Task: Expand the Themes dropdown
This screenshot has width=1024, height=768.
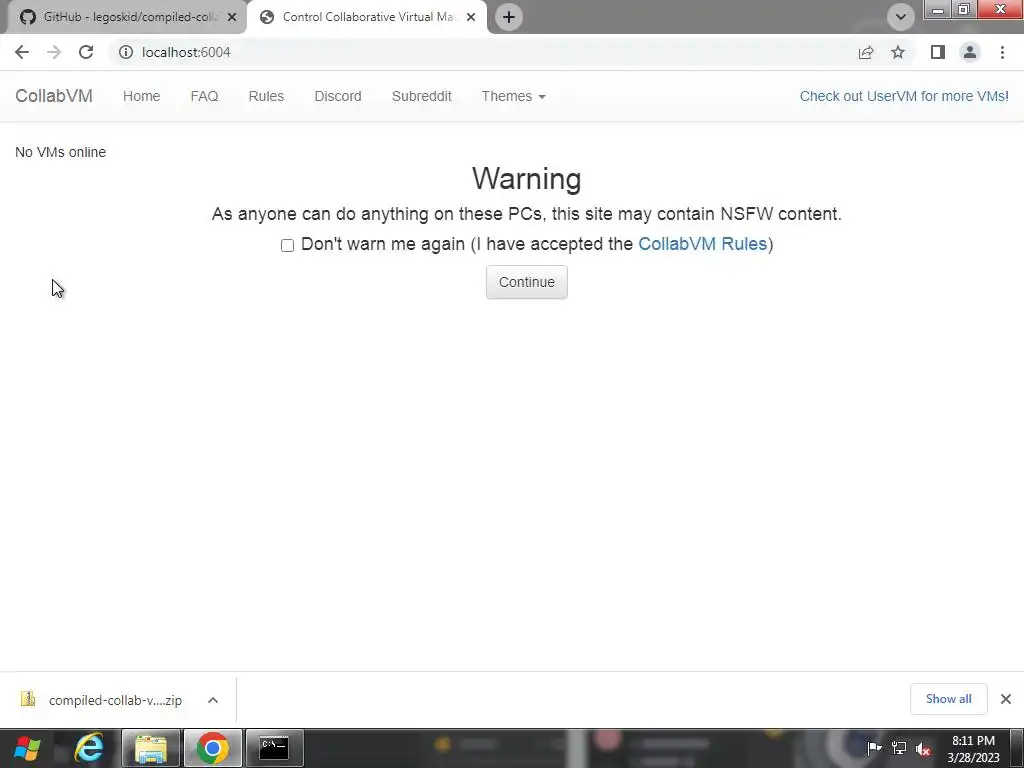Action: click(513, 96)
